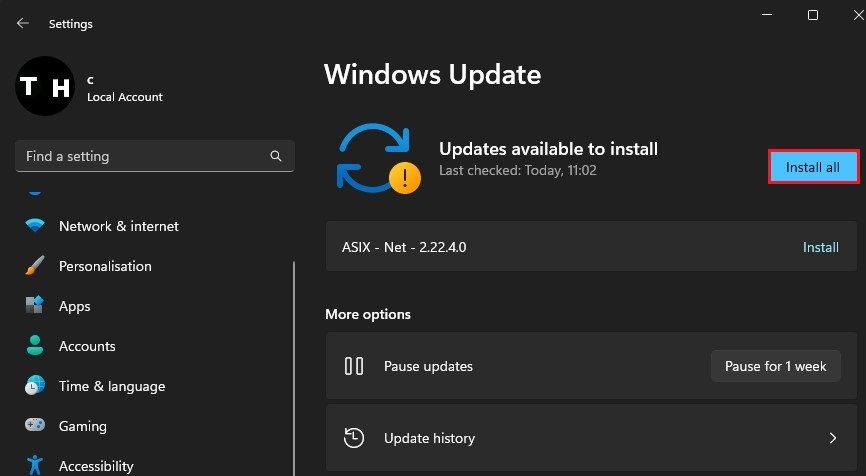Pause updates for 1 week
The width and height of the screenshot is (866, 476).
pyautogui.click(x=776, y=366)
